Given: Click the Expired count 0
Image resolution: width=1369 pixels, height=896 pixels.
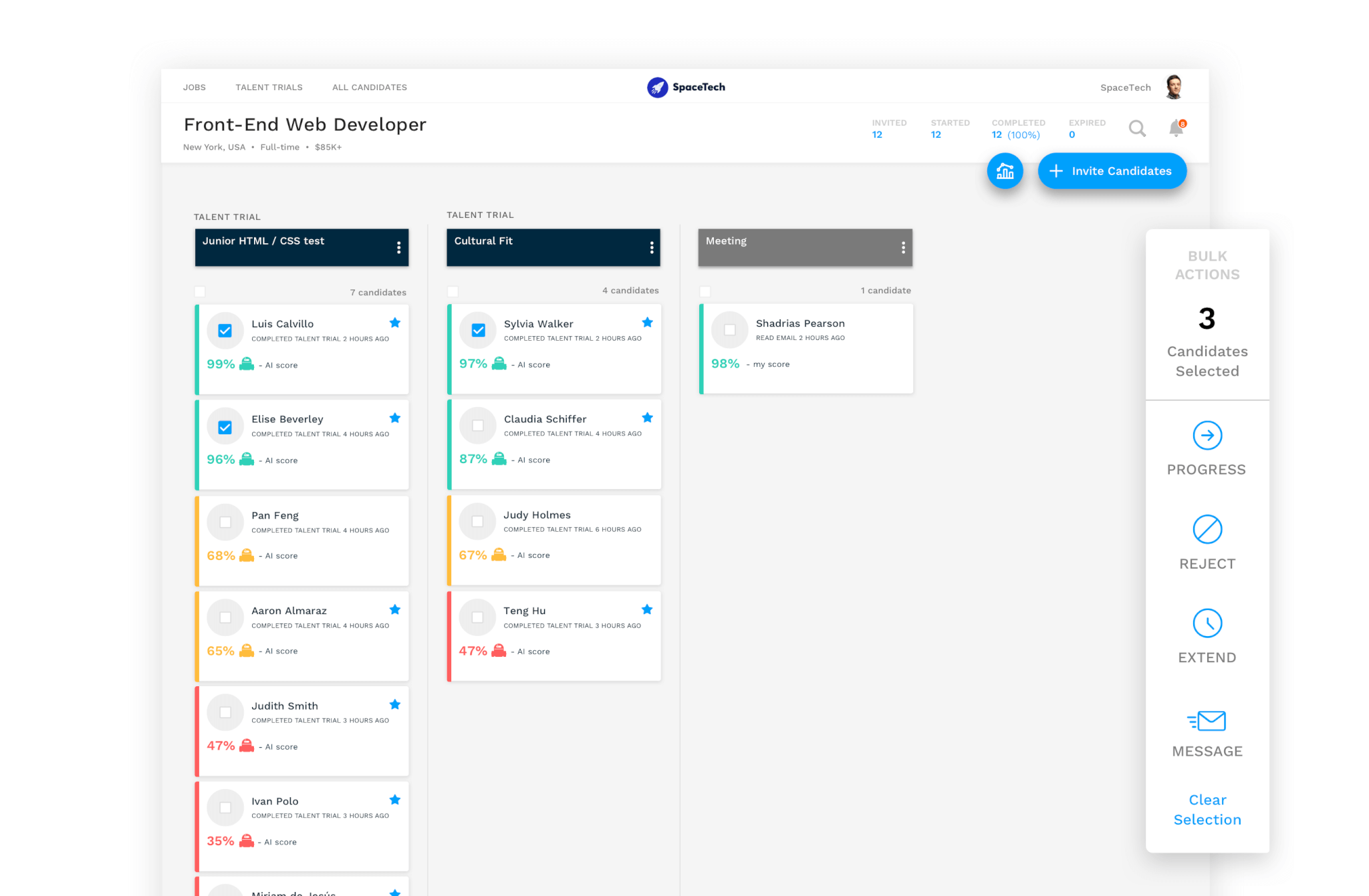Looking at the screenshot, I should (x=1072, y=134).
